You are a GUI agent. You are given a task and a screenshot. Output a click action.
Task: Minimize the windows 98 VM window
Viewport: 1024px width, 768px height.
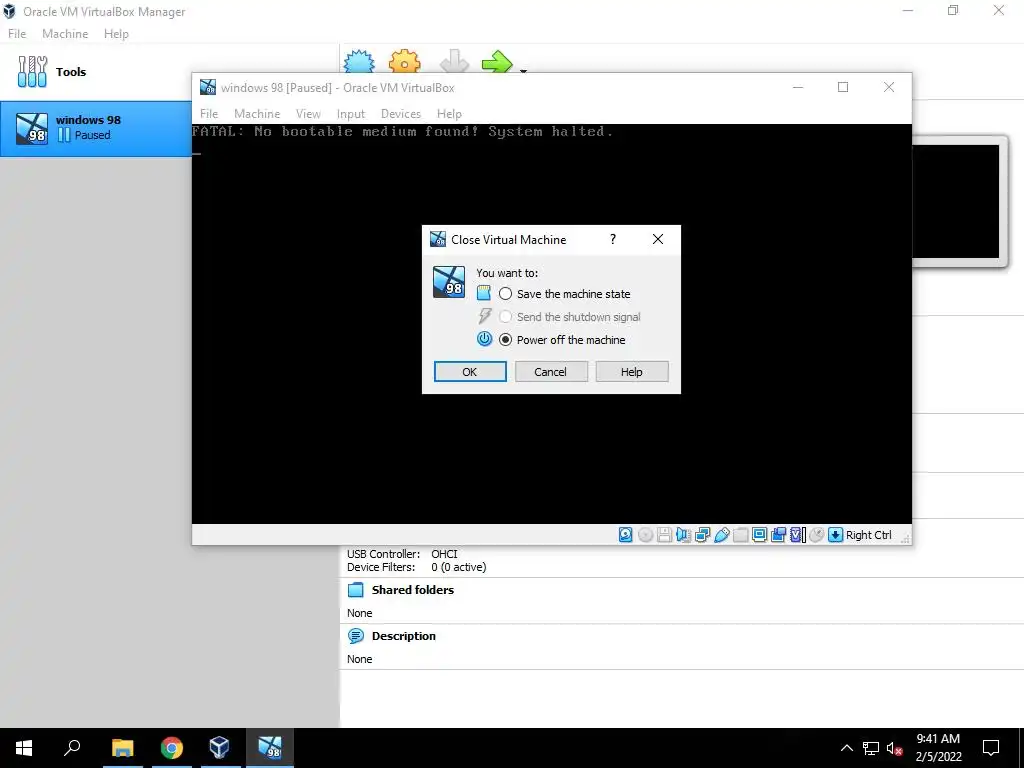click(797, 88)
